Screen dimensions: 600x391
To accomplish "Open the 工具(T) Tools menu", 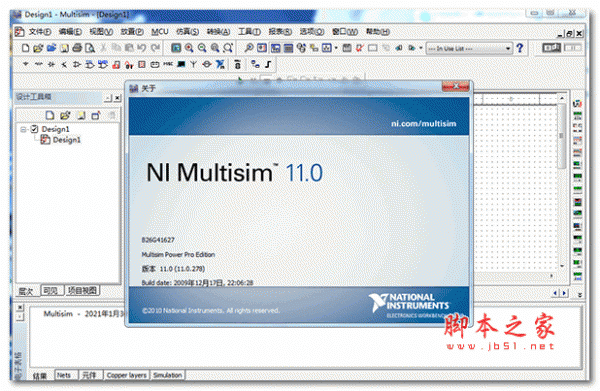I will [x=249, y=32].
